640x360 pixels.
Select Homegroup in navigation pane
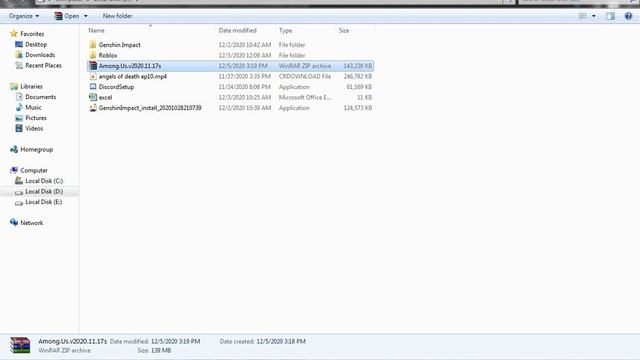36,149
